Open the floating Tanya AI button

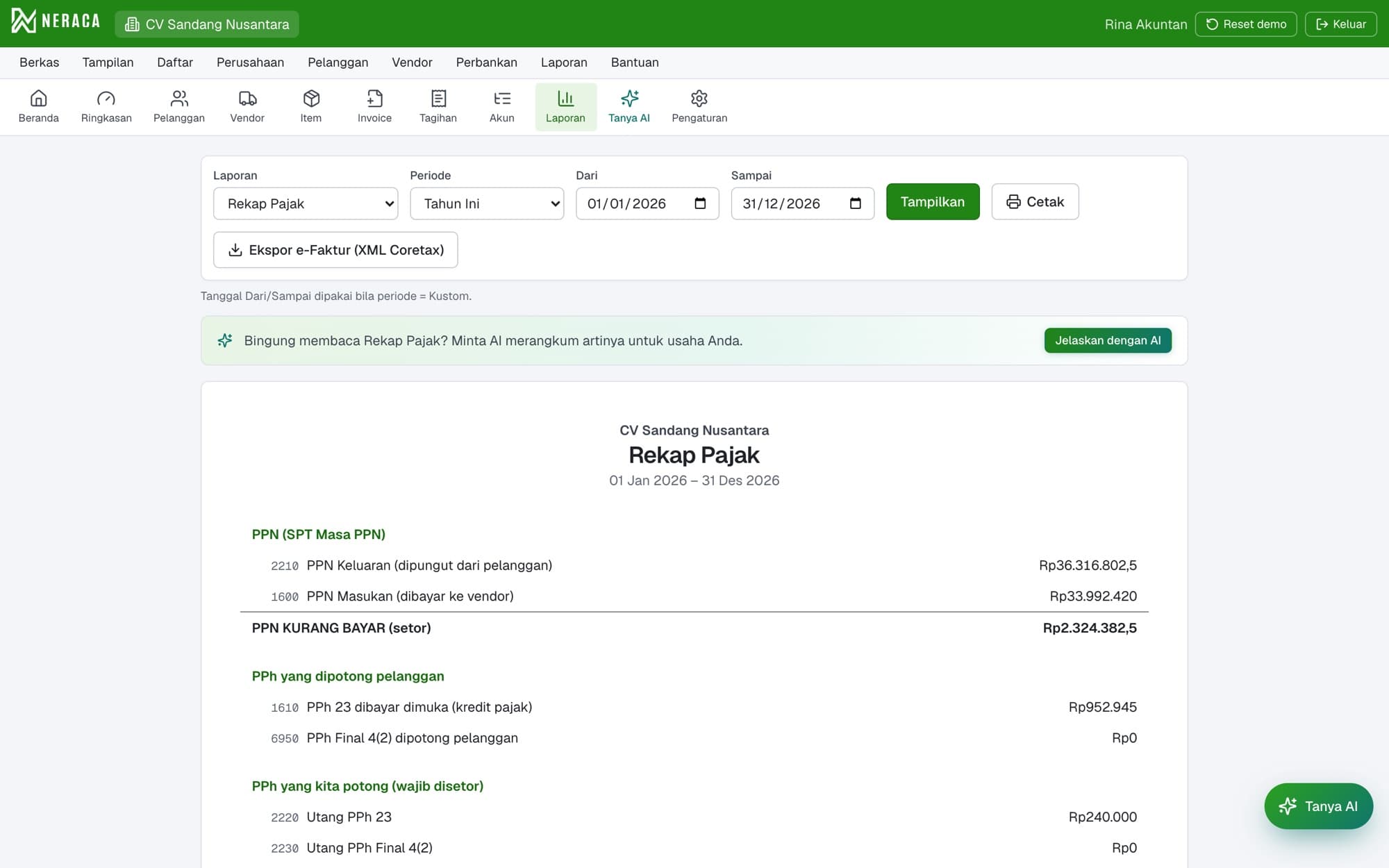(1318, 806)
